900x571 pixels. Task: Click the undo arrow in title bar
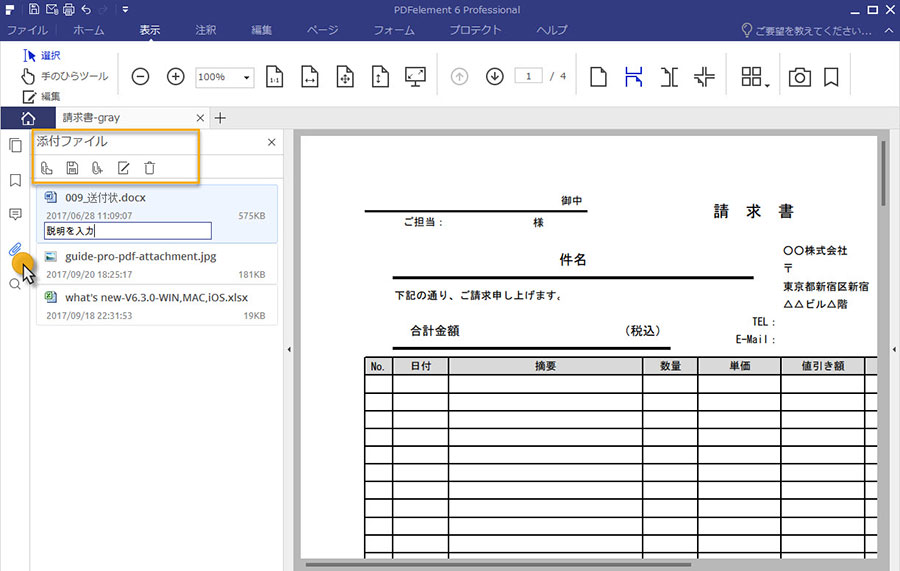(86, 9)
